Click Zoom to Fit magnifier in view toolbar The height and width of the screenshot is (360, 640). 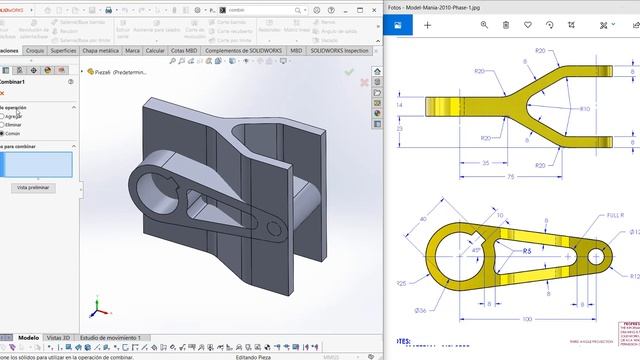pos(173,61)
